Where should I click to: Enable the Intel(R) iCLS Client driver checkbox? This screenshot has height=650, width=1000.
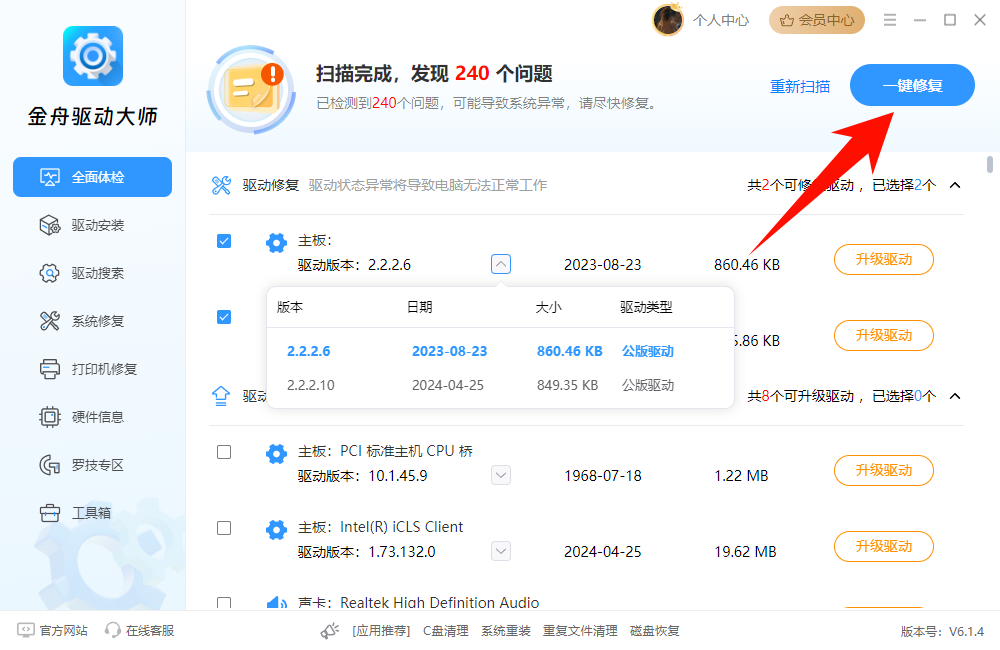click(x=224, y=528)
